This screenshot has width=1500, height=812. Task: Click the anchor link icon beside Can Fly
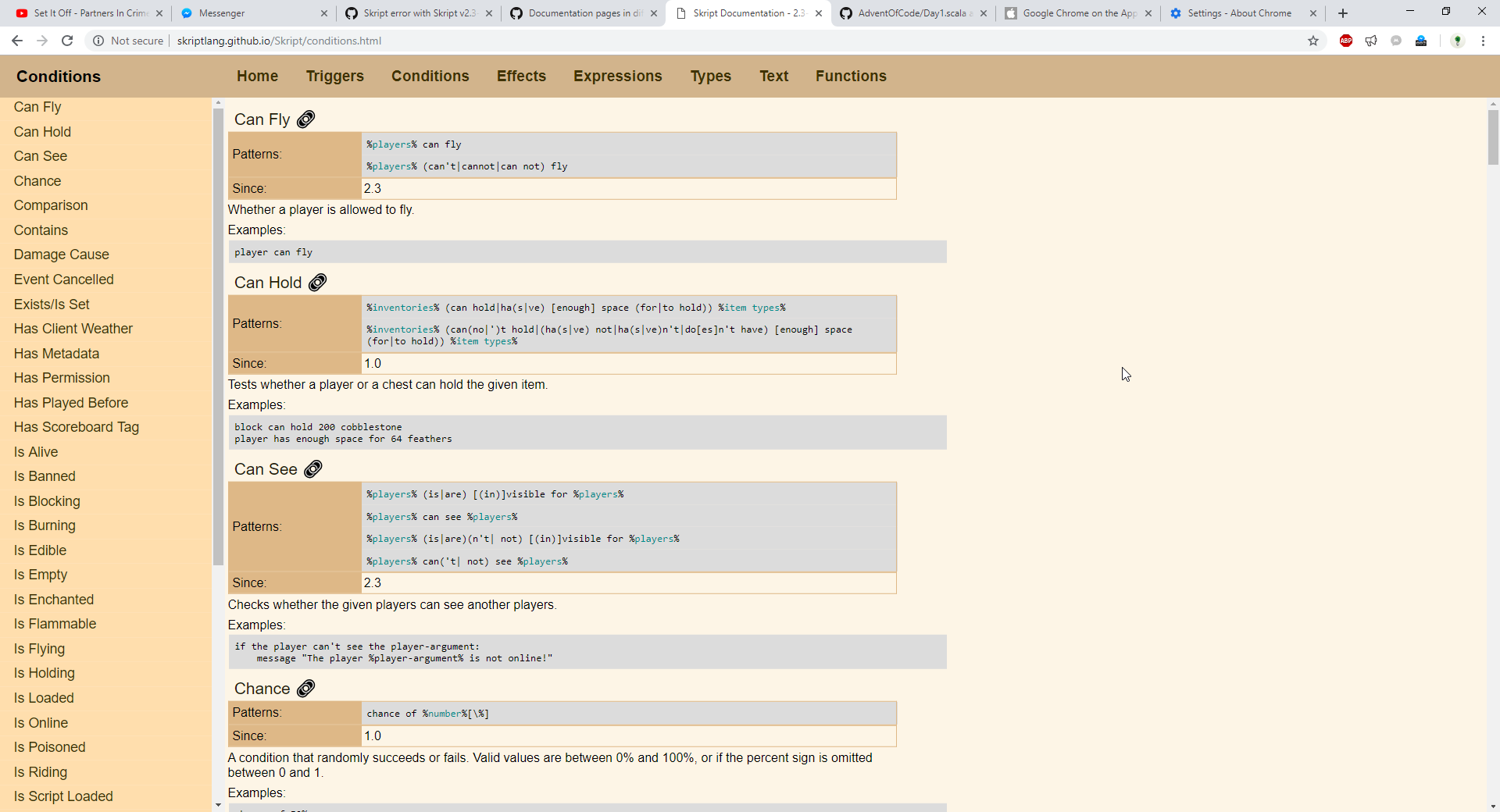(305, 119)
